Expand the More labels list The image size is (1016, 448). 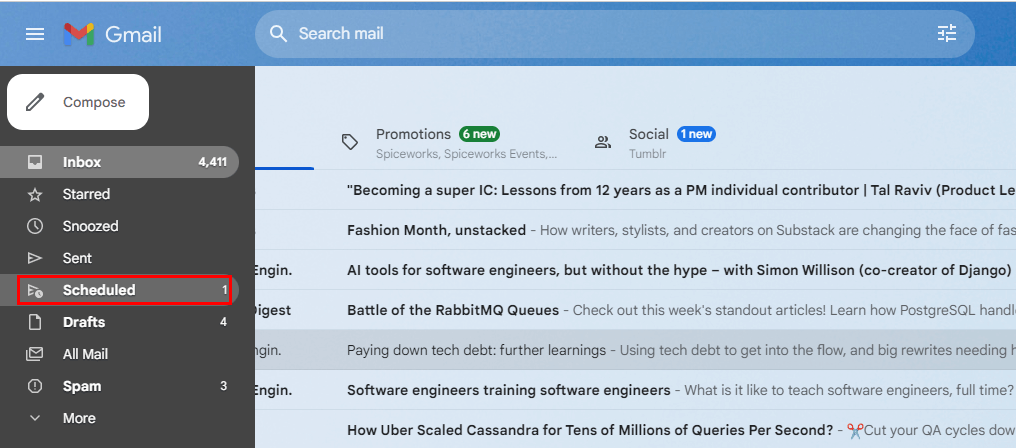pyautogui.click(x=79, y=418)
